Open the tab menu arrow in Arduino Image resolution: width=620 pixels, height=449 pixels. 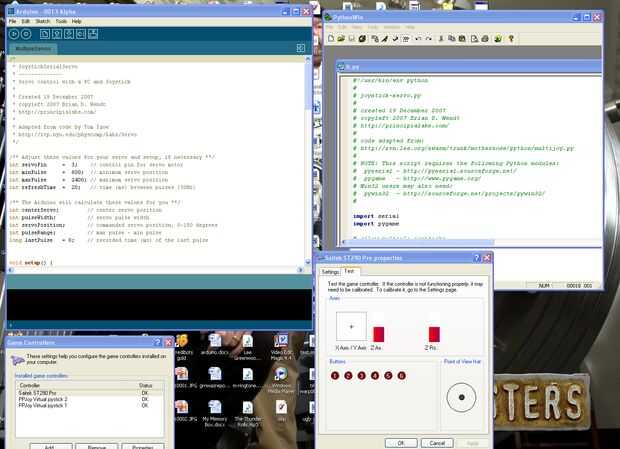tap(301, 48)
